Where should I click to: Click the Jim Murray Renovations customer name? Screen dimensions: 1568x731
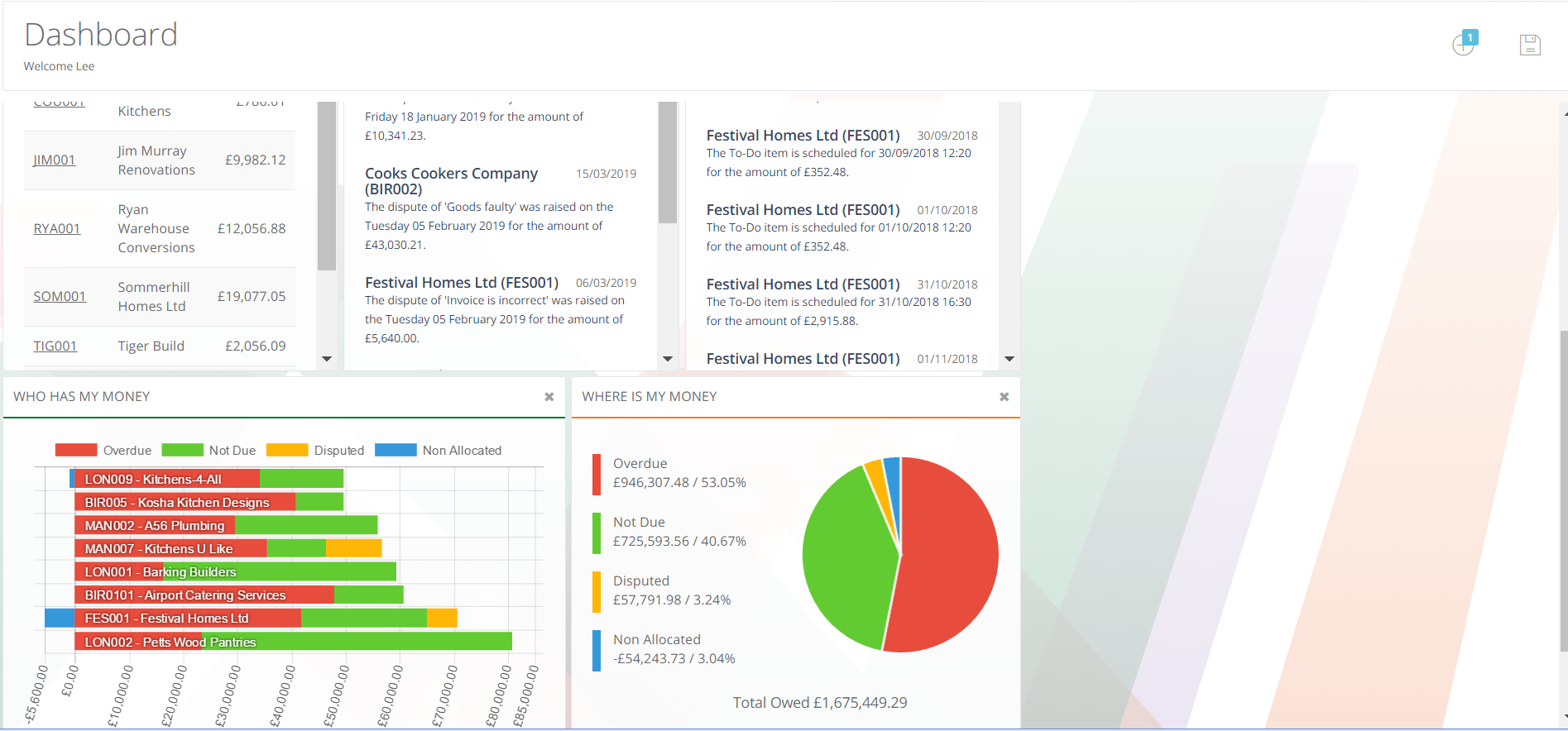point(156,160)
